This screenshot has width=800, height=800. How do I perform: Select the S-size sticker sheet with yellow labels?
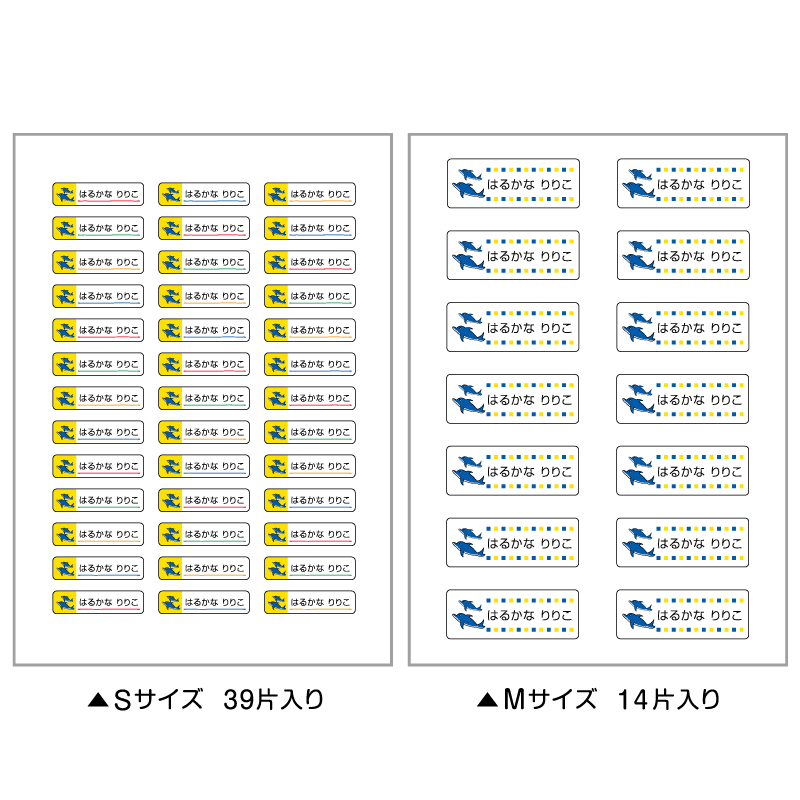point(203,400)
